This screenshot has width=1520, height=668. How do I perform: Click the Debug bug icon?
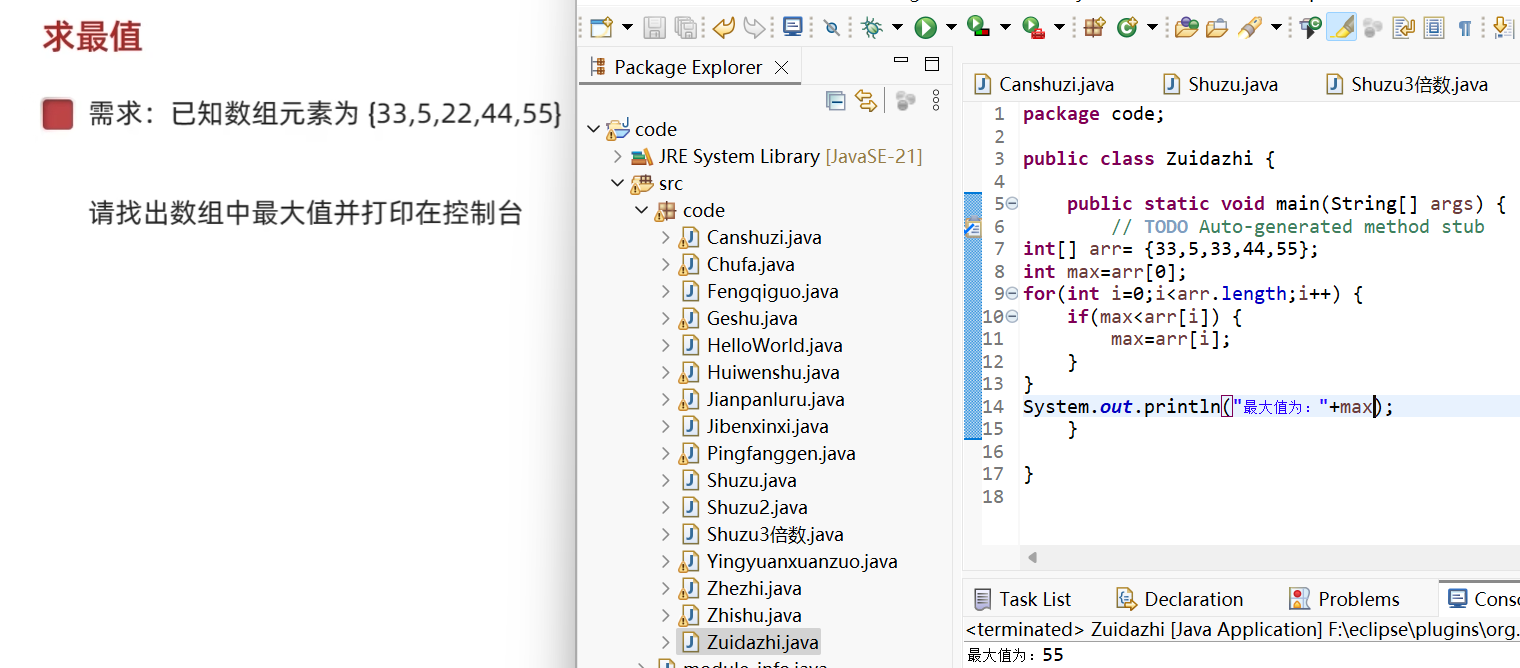pos(872,28)
